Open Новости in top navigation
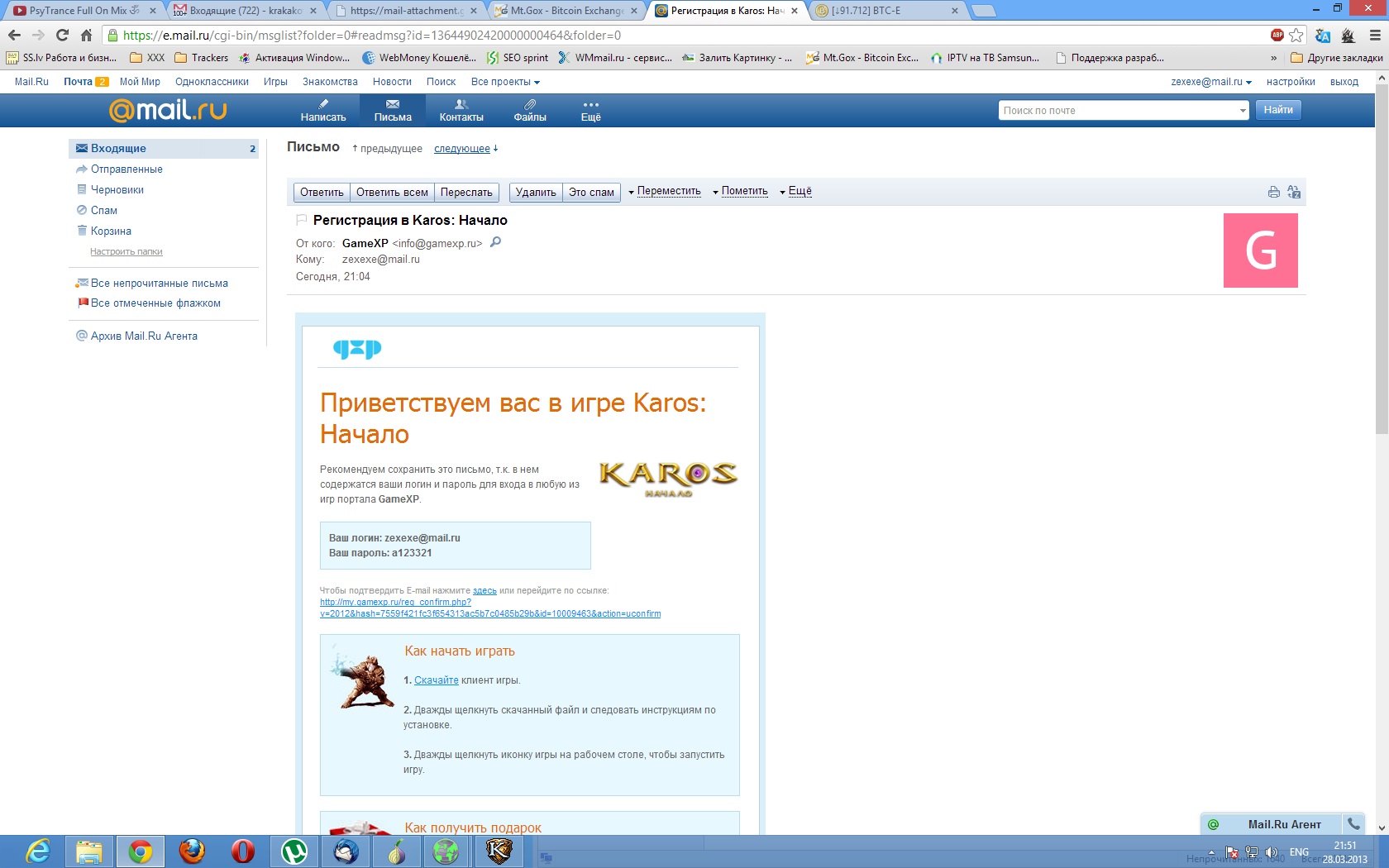This screenshot has width=1389, height=868. pos(392,82)
